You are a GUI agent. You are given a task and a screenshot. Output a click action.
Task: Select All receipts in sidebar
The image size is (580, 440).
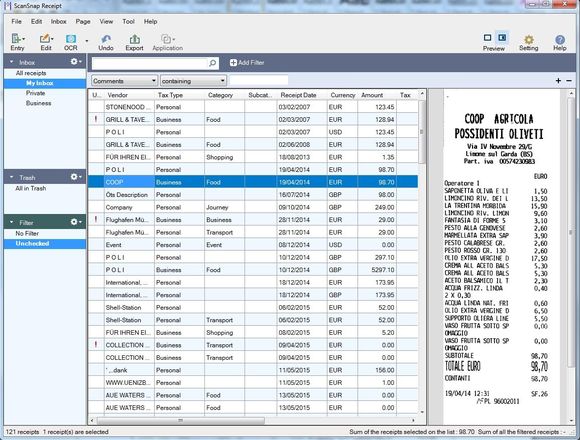click(31, 73)
